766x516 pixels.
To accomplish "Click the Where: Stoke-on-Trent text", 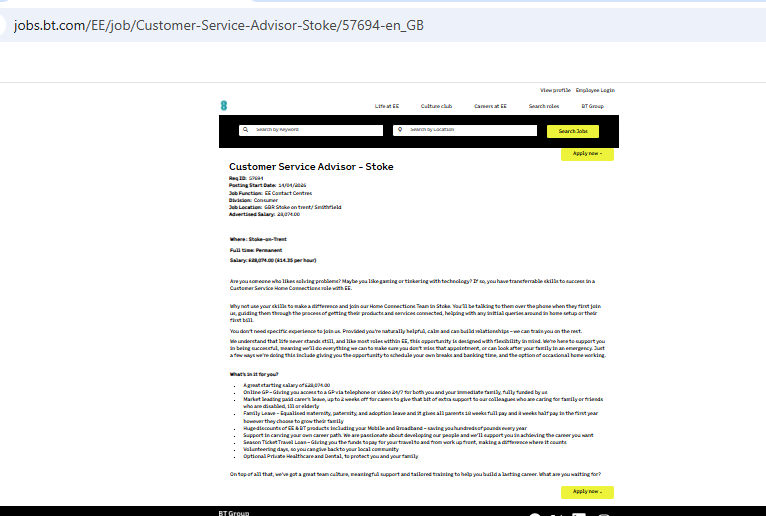I will point(258,239).
